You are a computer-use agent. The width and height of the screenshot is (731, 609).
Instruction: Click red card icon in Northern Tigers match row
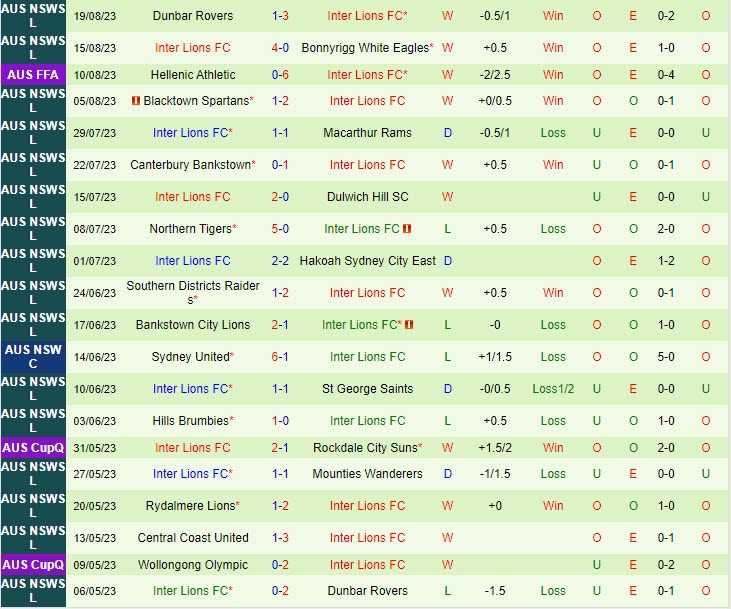408,229
